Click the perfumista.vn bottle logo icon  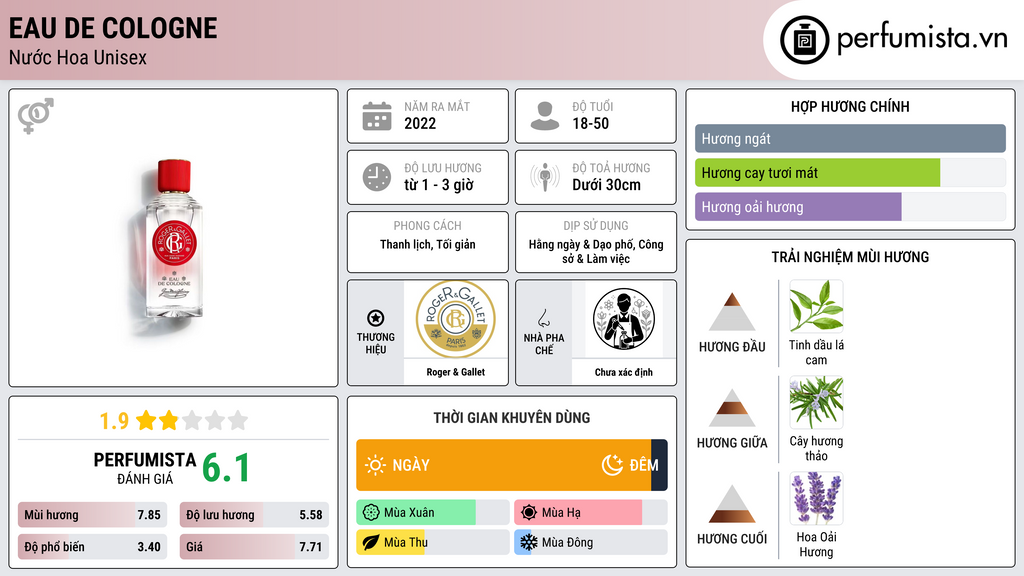pyautogui.click(x=804, y=40)
